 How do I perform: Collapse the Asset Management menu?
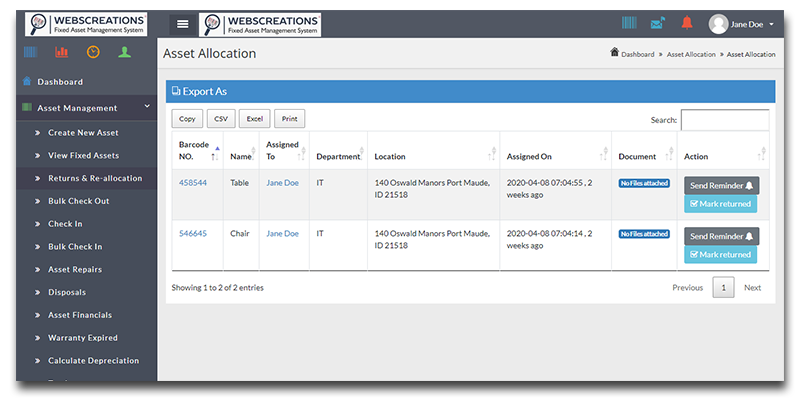[86, 108]
